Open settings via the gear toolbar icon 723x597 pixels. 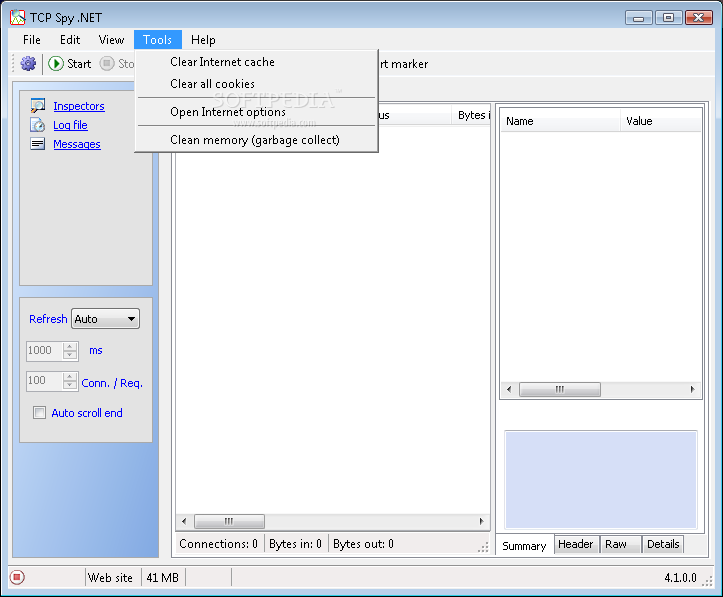pos(28,64)
